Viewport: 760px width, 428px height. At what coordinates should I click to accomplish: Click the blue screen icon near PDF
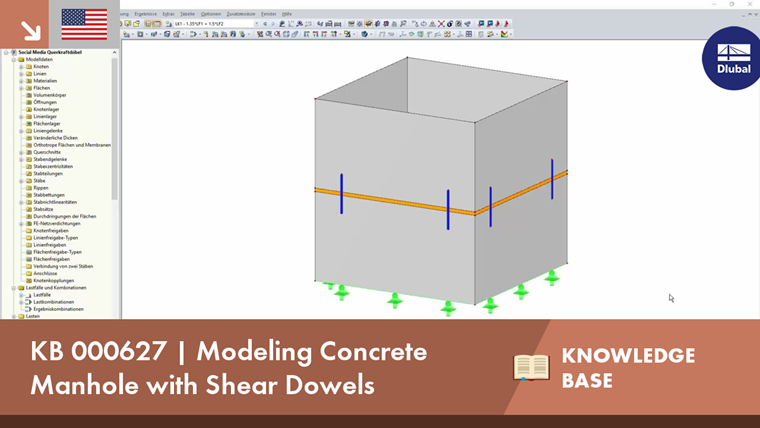tap(490, 24)
